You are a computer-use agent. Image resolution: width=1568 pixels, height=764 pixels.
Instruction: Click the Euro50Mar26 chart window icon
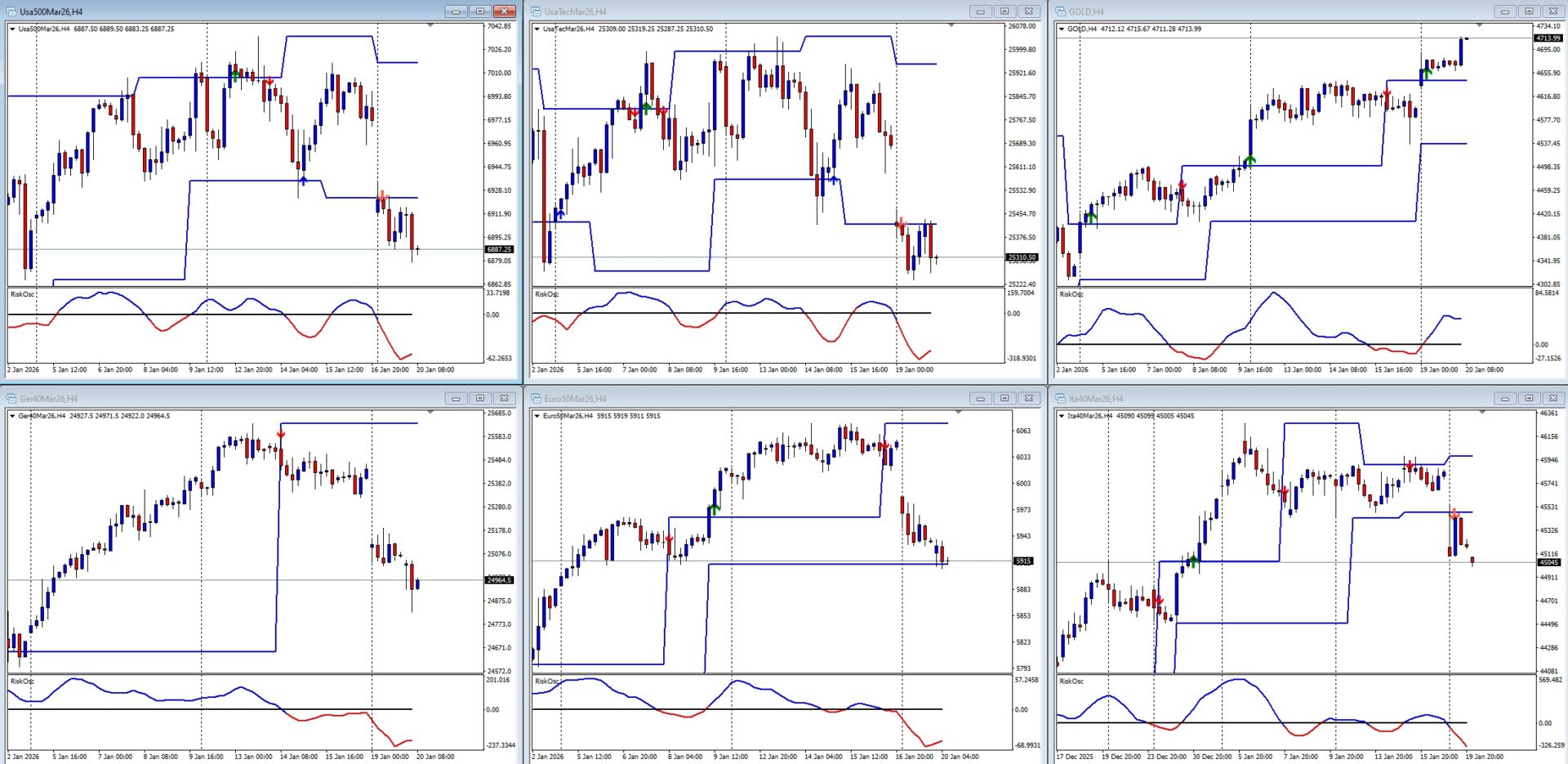pos(537,399)
